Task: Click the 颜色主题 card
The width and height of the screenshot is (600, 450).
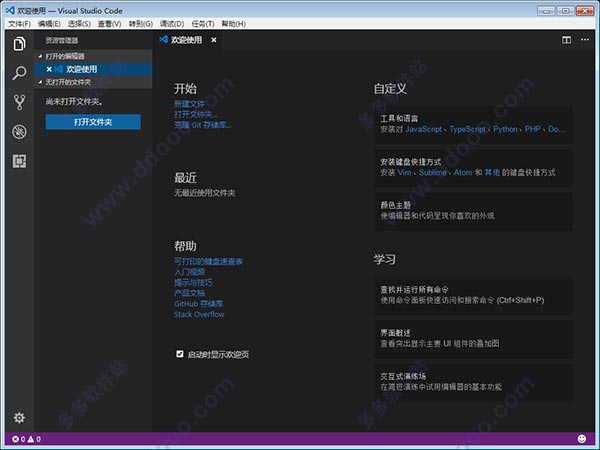Action: [x=473, y=211]
